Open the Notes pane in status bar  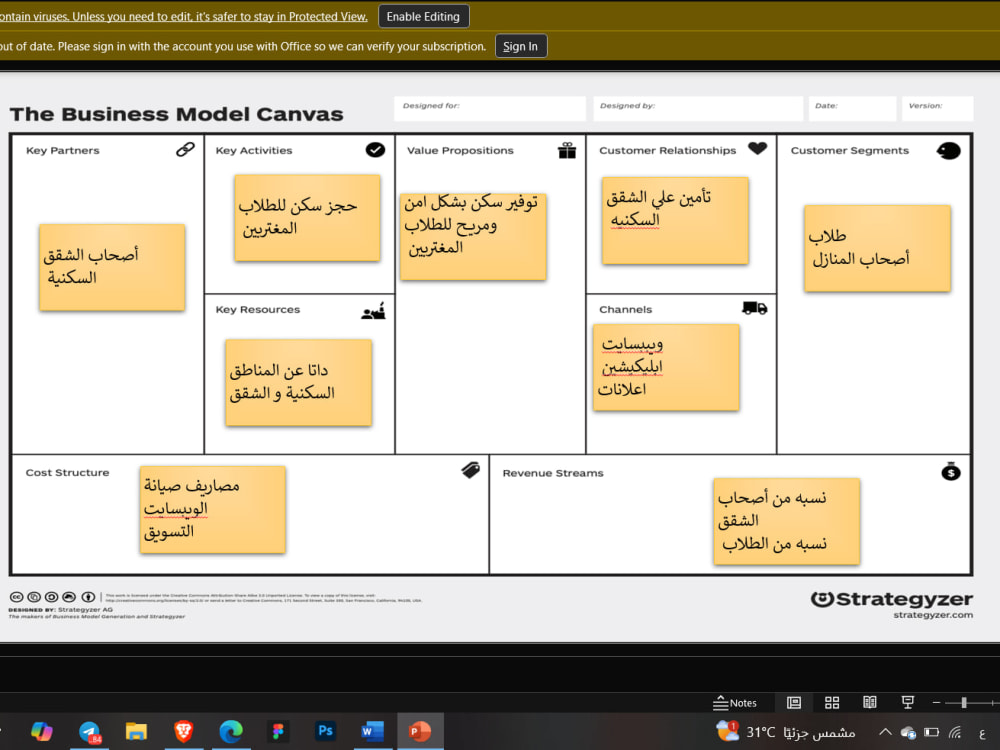(x=735, y=703)
